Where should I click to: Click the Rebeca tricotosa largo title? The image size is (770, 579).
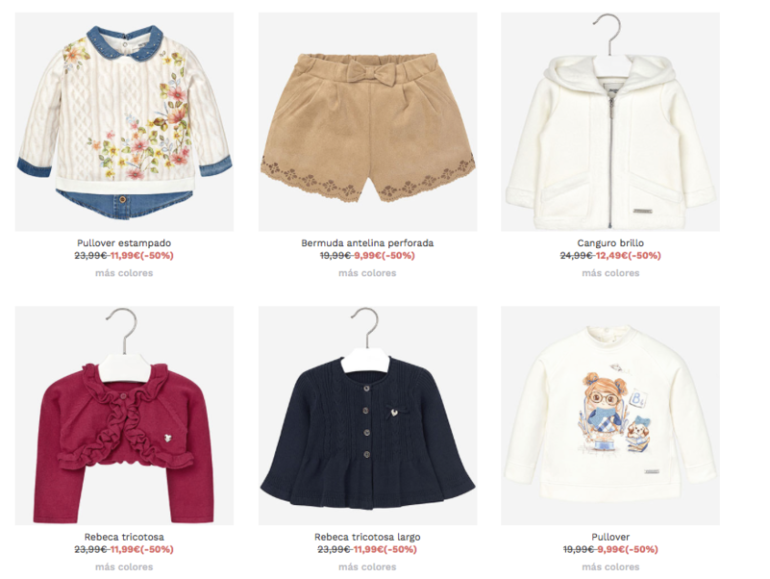click(x=367, y=537)
